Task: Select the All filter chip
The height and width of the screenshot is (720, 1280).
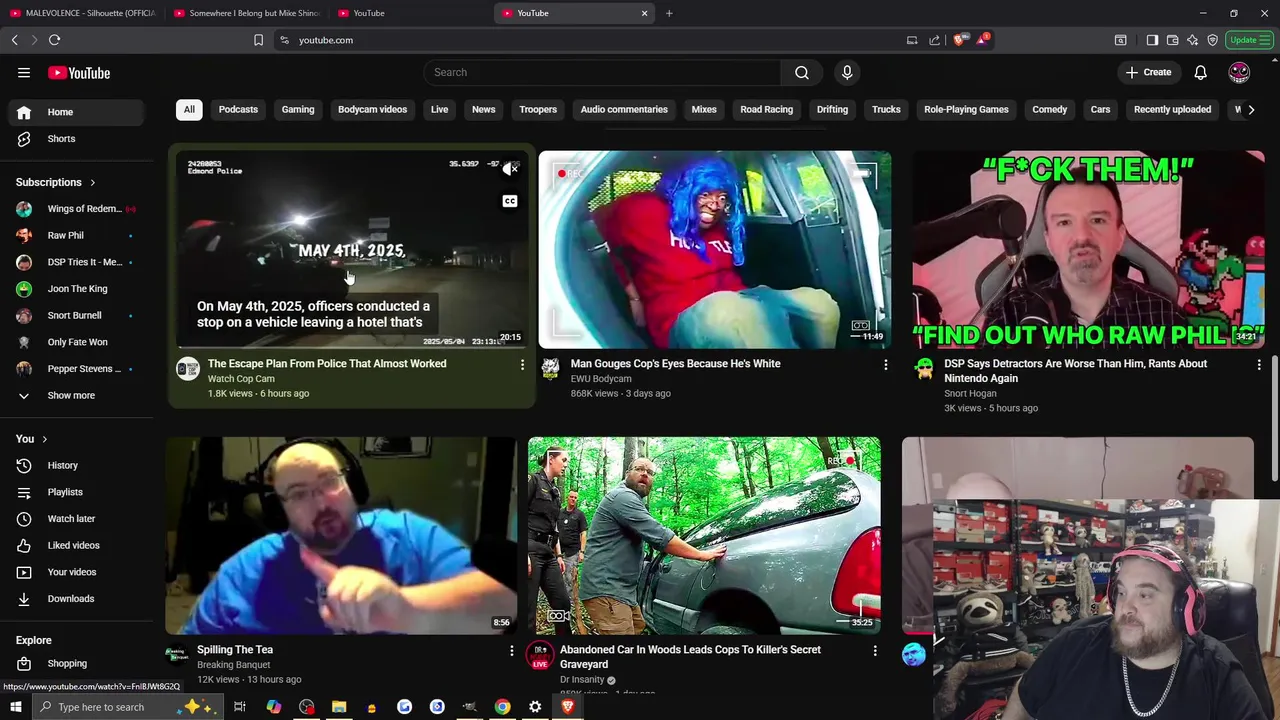Action: tap(189, 109)
